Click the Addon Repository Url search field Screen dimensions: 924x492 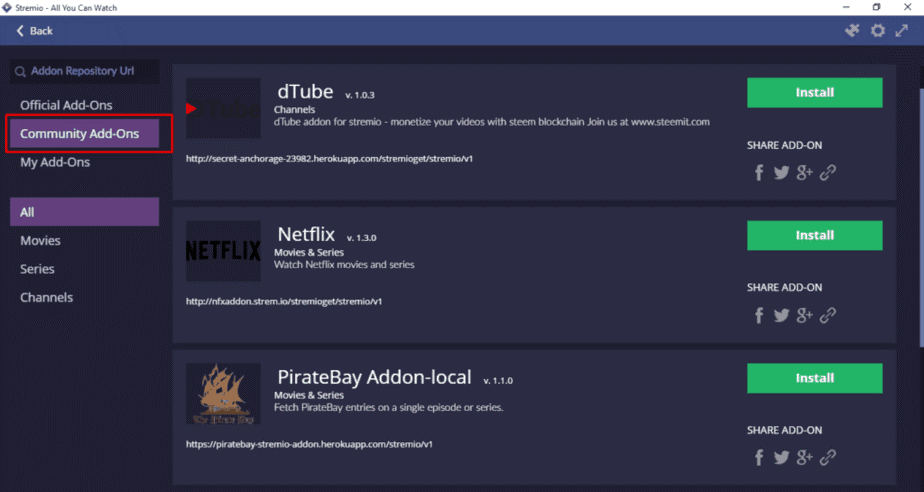84,71
